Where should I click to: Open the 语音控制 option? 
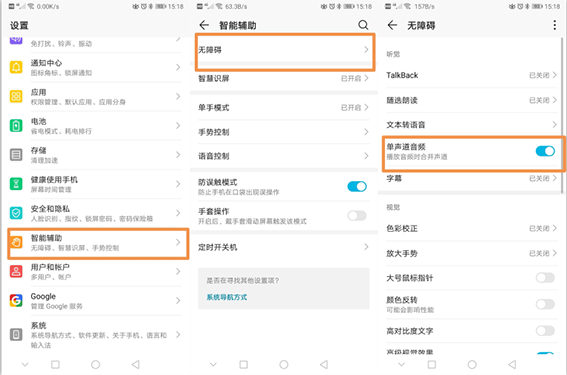pyautogui.click(x=284, y=156)
